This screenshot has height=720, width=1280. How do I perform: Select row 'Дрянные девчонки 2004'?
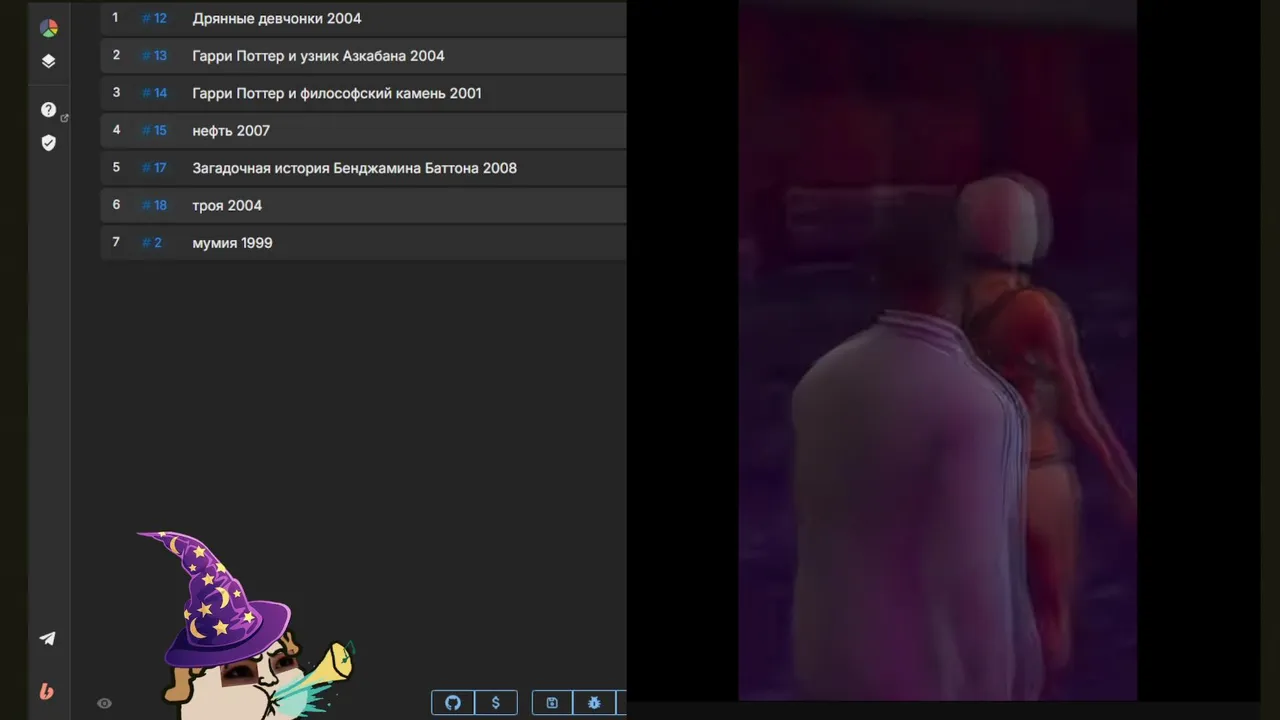(363, 19)
